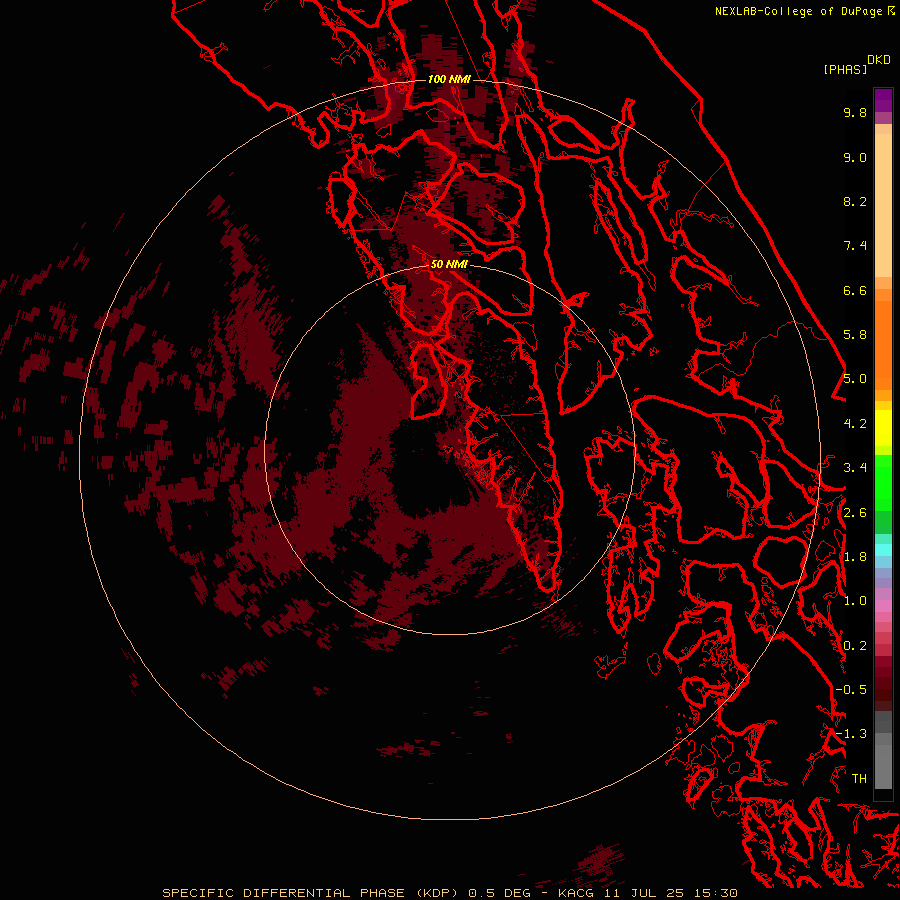
Task: Click the 9.0 value on color scale
Action: (x=855, y=157)
